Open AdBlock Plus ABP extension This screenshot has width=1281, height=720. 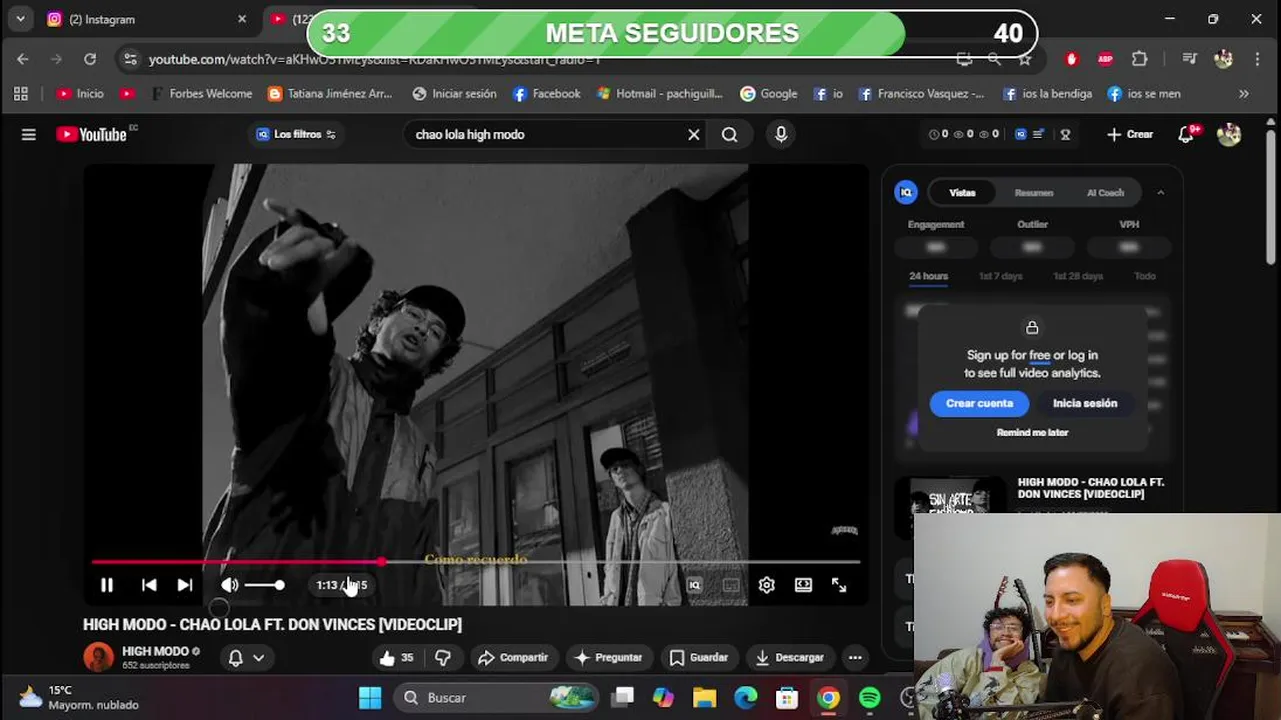click(x=1105, y=59)
